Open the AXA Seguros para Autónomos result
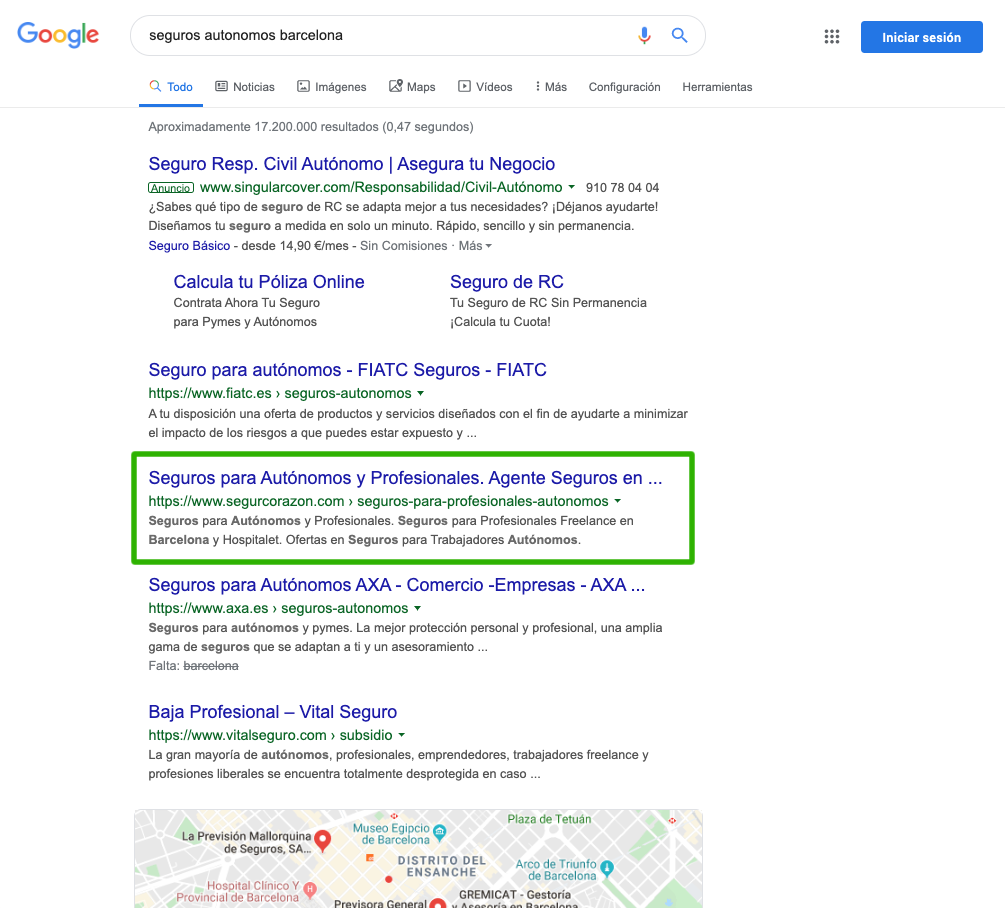The width and height of the screenshot is (1005, 908). coord(397,585)
